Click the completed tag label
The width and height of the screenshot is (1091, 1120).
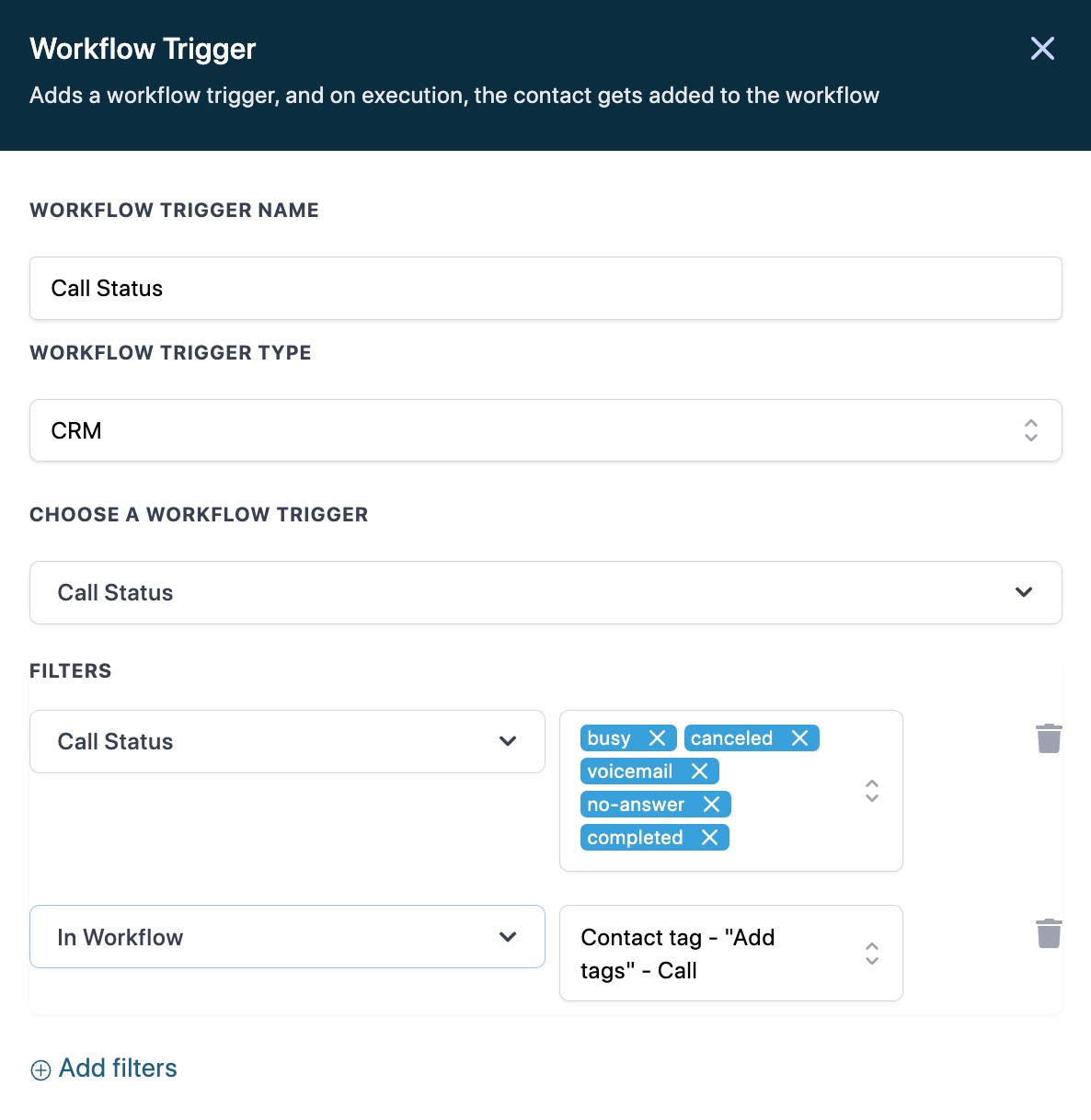[635, 838]
